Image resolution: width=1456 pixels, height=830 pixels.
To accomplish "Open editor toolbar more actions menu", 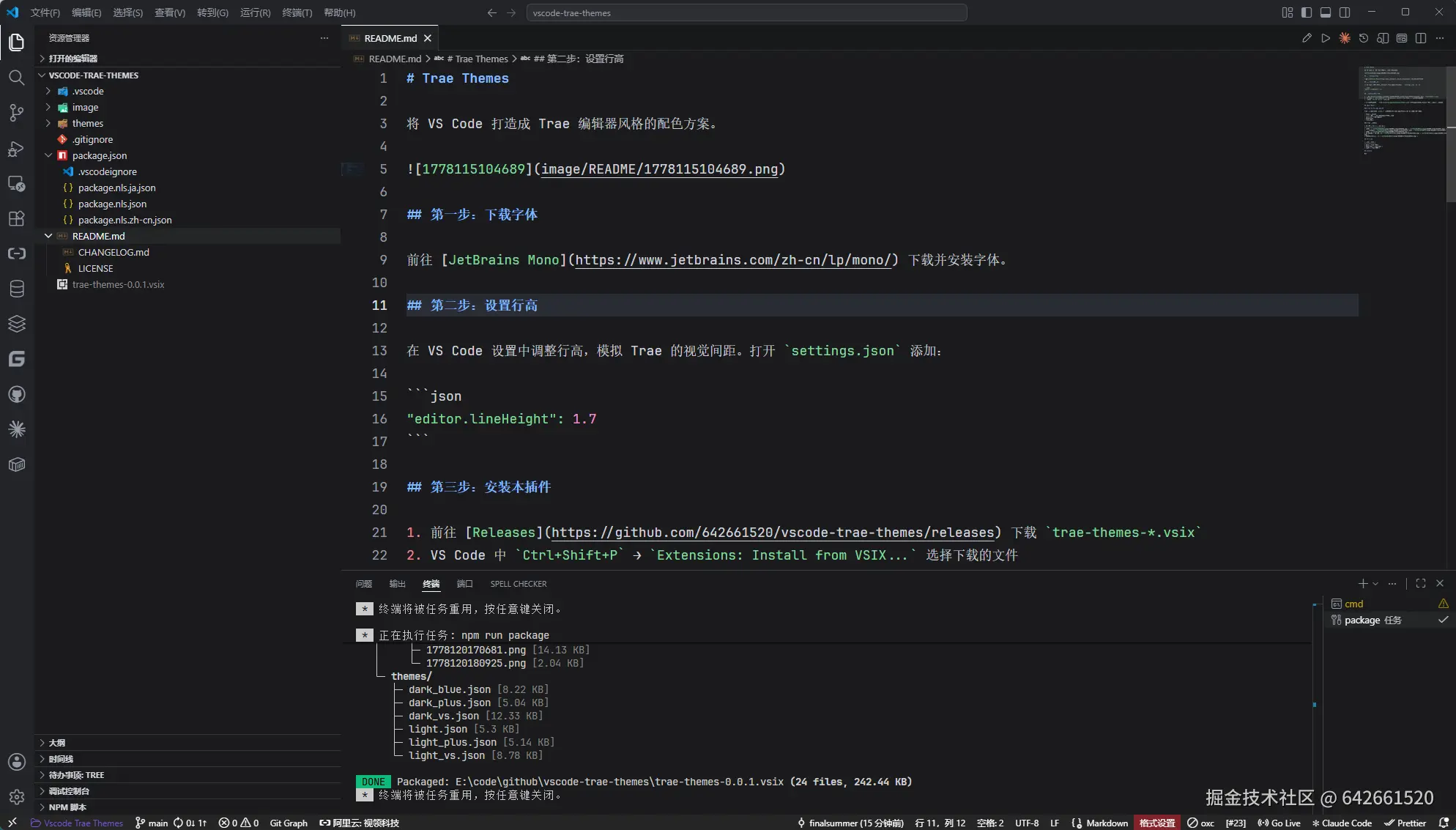I will click(1440, 38).
